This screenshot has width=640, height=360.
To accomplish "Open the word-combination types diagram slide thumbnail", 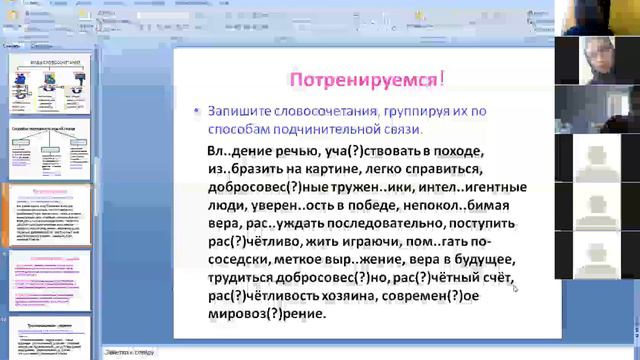I will coord(50,85).
